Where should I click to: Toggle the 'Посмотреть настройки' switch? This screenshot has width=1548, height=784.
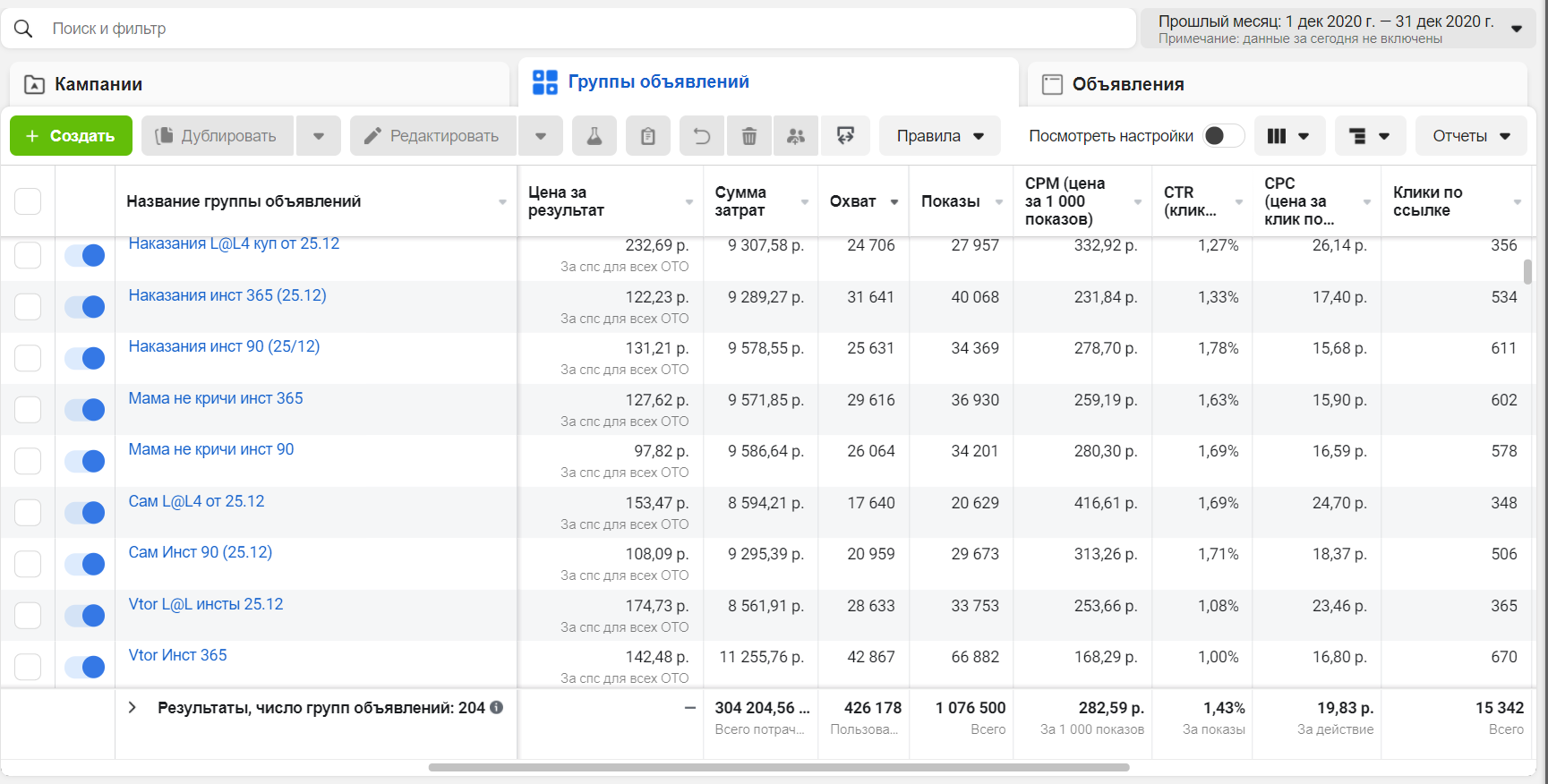[x=1223, y=136]
